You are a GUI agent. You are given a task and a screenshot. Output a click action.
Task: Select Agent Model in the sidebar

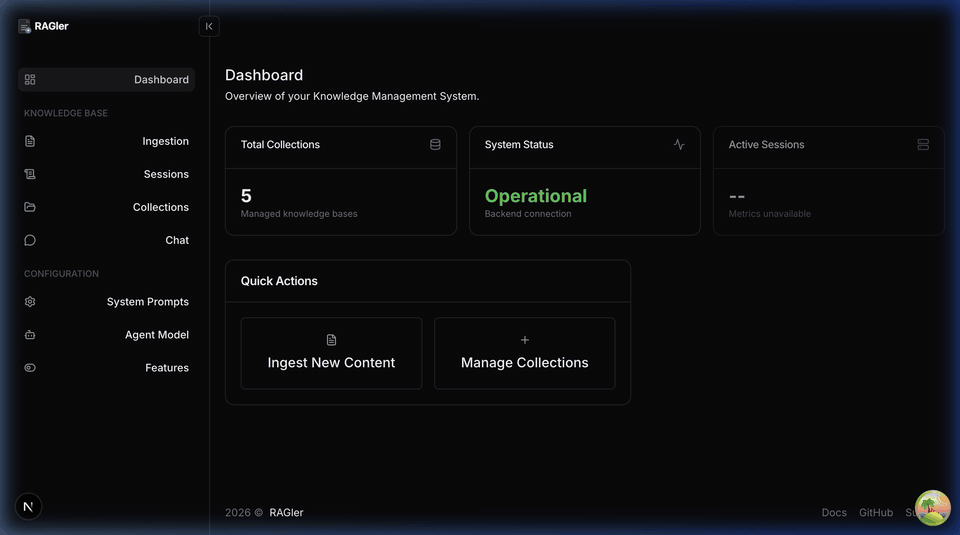(x=107, y=335)
